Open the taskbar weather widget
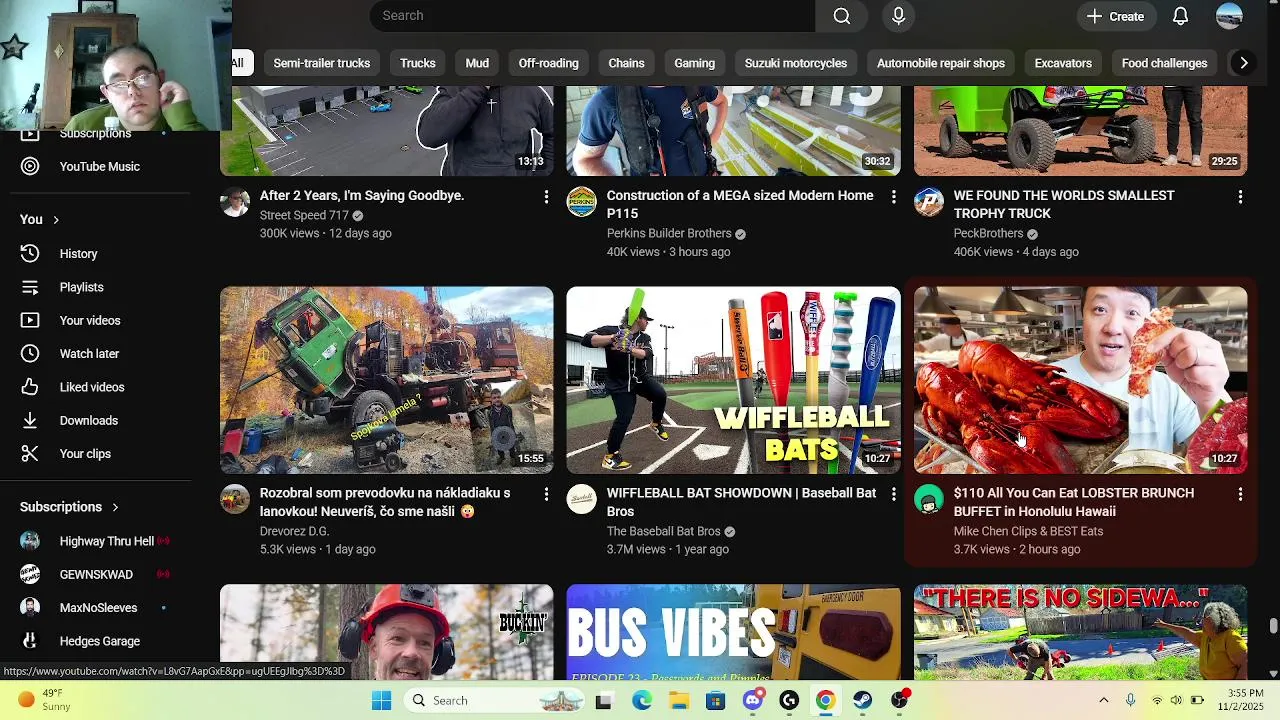1280x720 pixels. tap(45, 700)
